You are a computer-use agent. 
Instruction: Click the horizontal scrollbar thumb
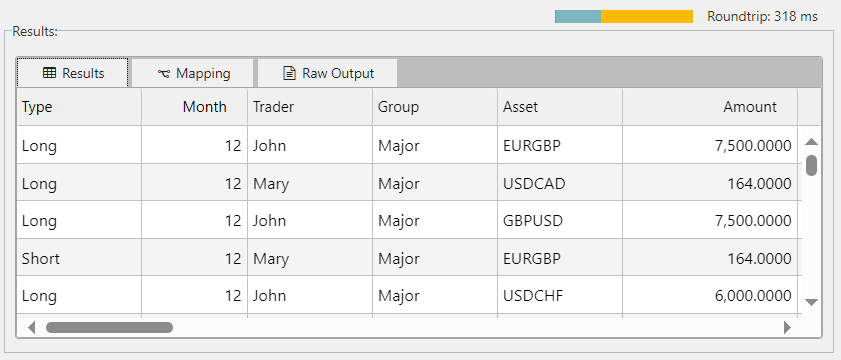click(x=109, y=327)
